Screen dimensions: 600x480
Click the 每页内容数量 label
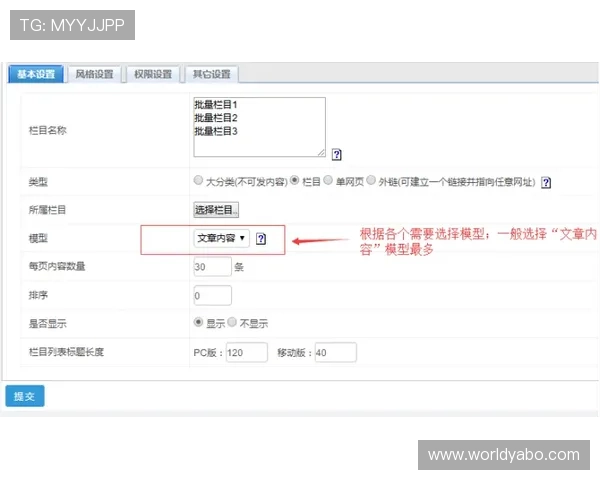tap(57, 266)
